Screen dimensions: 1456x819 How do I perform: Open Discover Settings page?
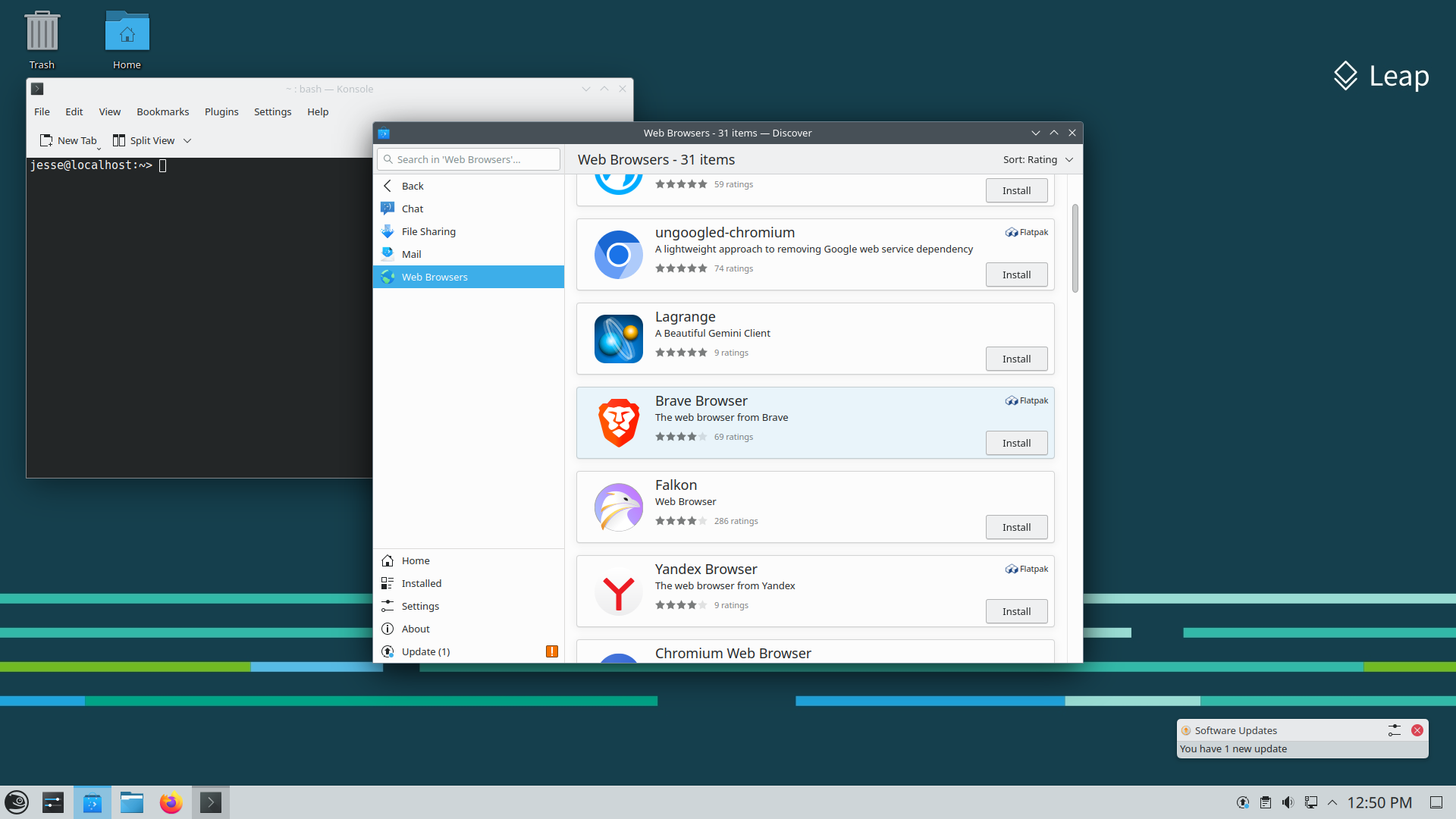469,606
